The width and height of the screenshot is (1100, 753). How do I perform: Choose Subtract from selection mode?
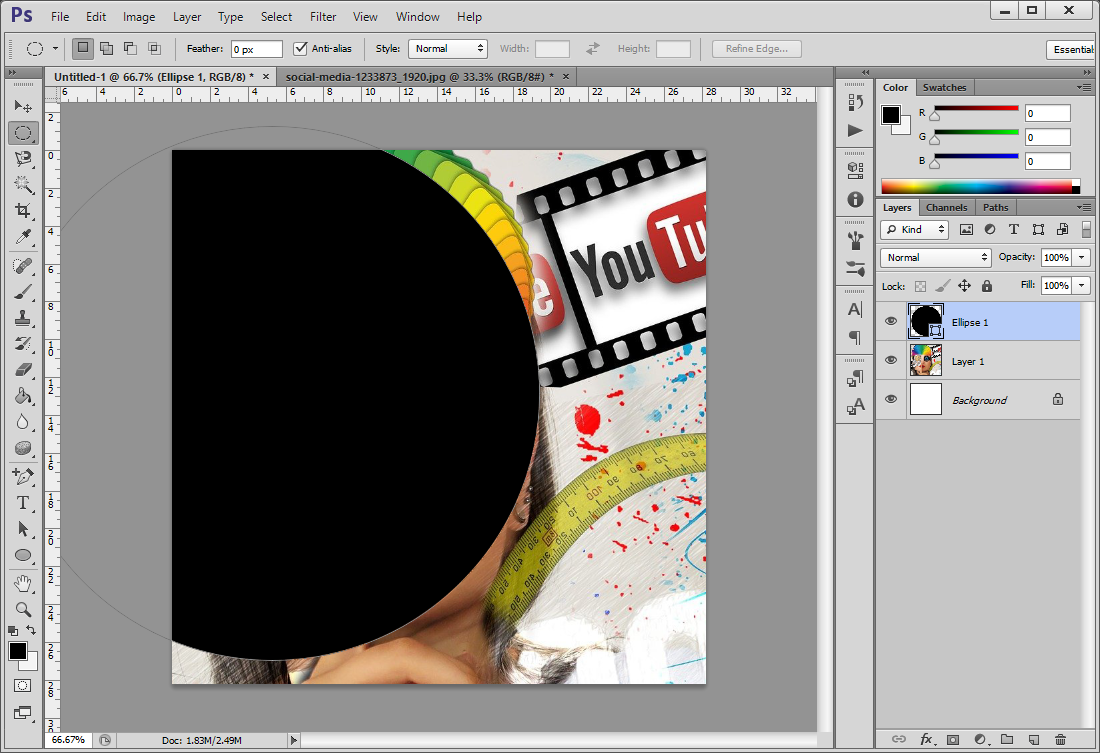pyautogui.click(x=130, y=48)
